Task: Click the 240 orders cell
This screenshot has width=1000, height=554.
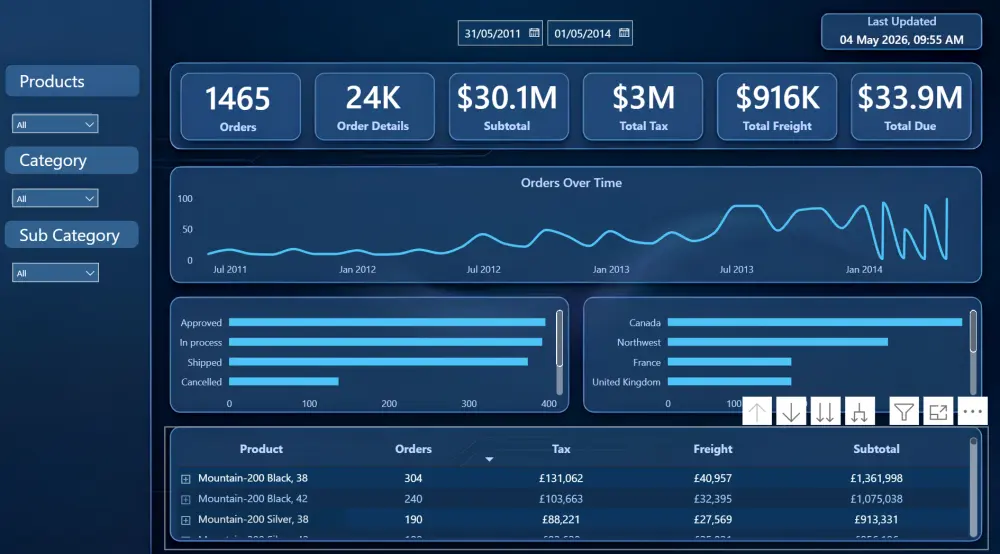Action: point(413,499)
